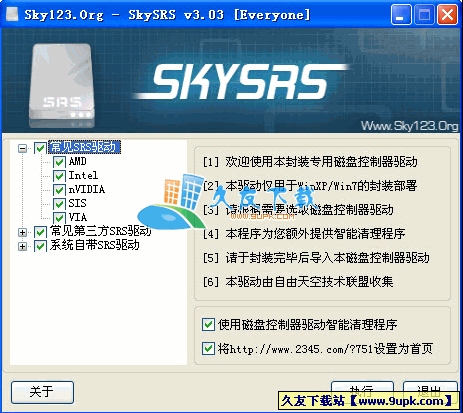This screenshot has width=463, height=413.
Task: Expand the 常见第三方SRS驱动 node
Action: click(22, 232)
